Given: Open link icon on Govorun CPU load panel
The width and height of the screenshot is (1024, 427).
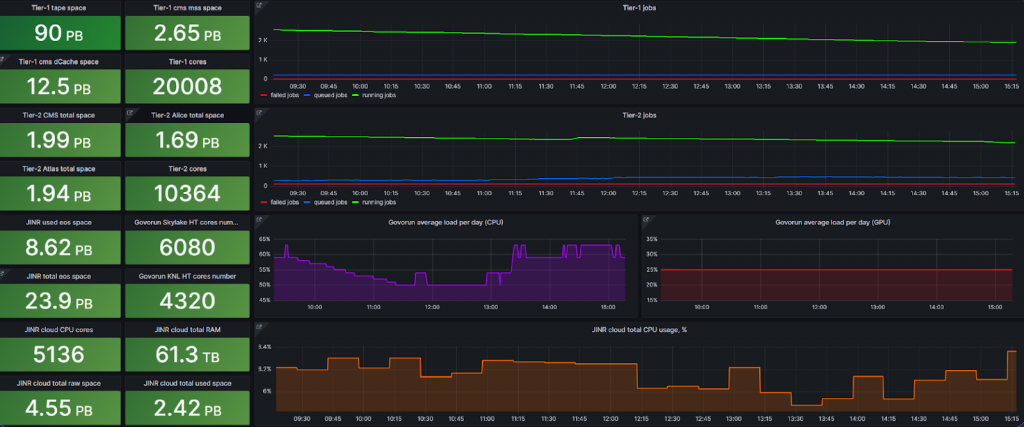Looking at the screenshot, I should (259, 219).
